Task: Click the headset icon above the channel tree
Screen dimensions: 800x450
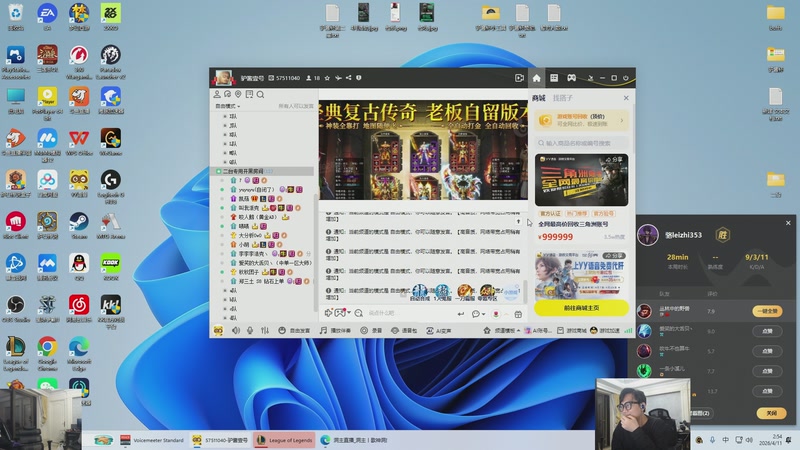Action: [228, 94]
